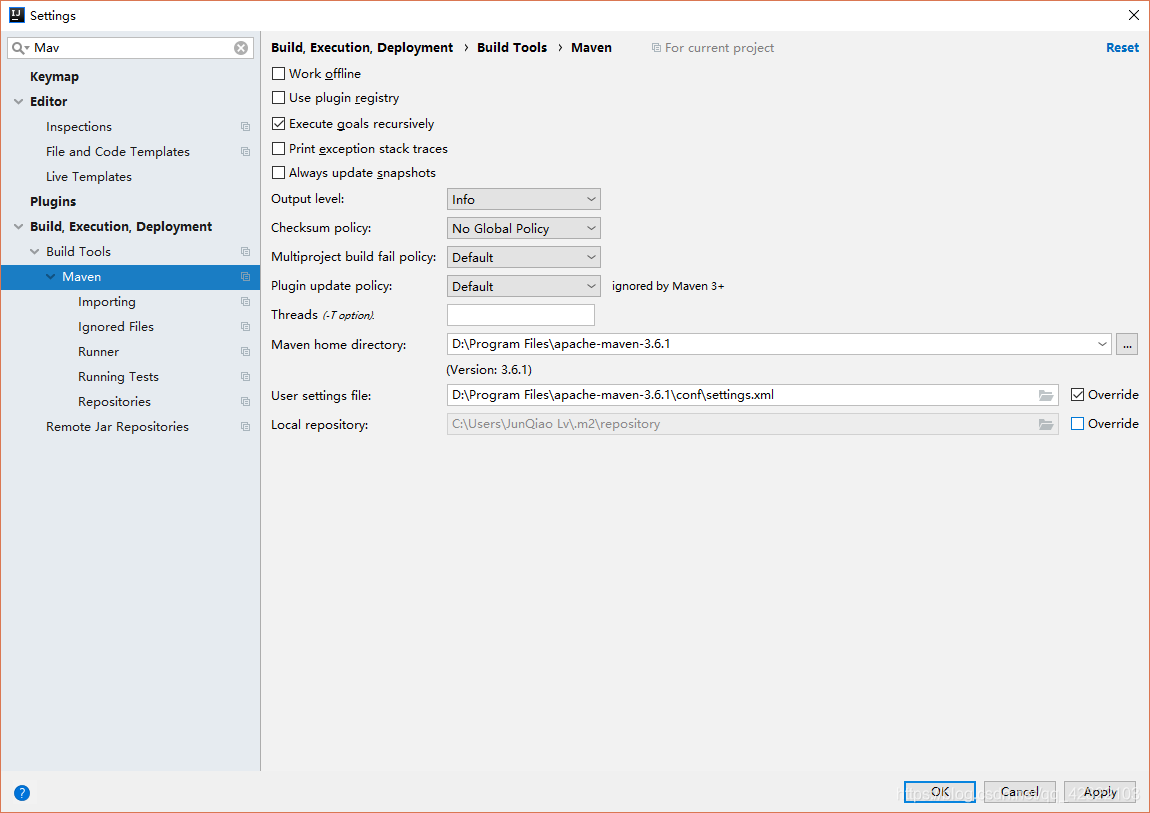Open the Inspections settings page
The height and width of the screenshot is (813, 1150).
pyautogui.click(x=78, y=127)
